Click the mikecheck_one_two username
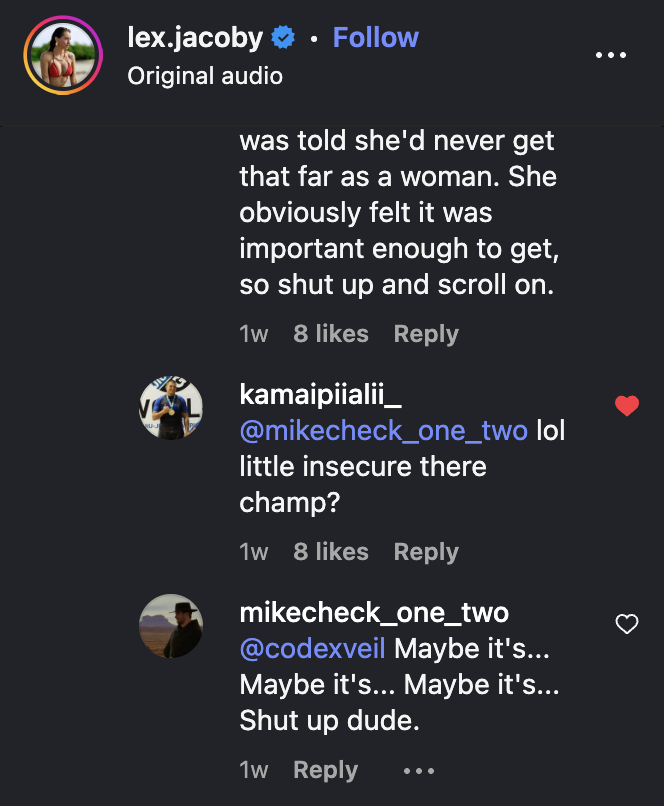Screen dimensions: 664x806 pyautogui.click(x=374, y=613)
